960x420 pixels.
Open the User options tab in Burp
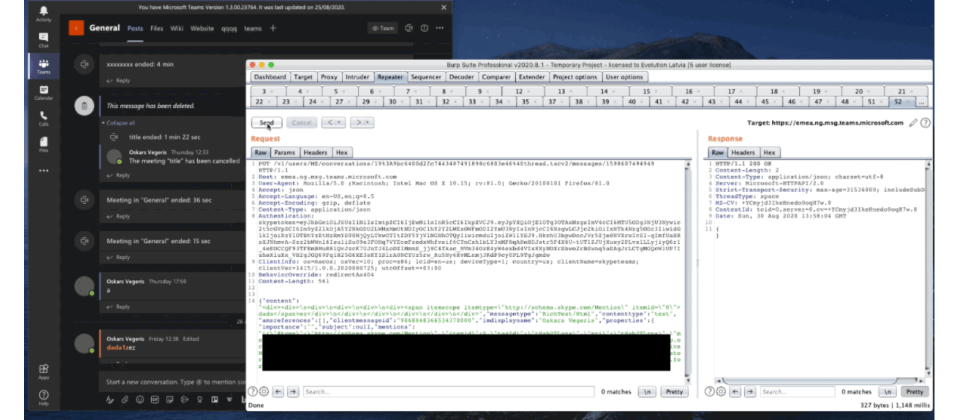(624, 77)
